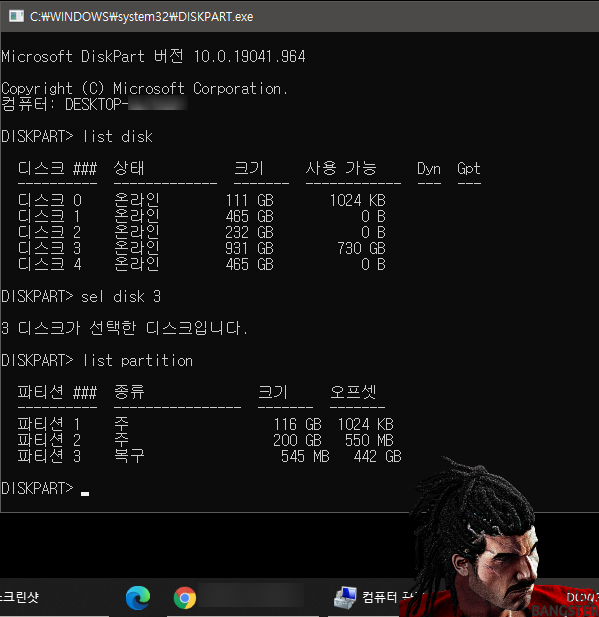
Task: Launch Google Chrome from the taskbar
Action: click(x=185, y=597)
